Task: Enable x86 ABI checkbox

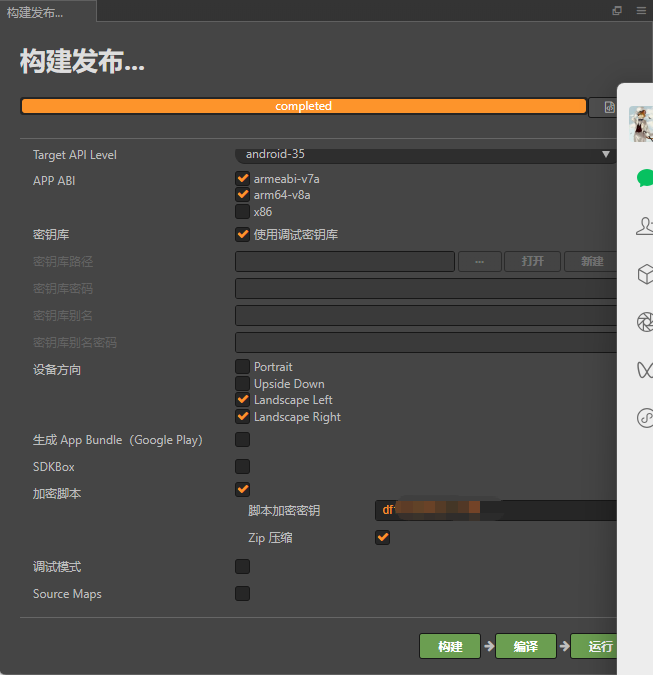Action: click(x=242, y=211)
